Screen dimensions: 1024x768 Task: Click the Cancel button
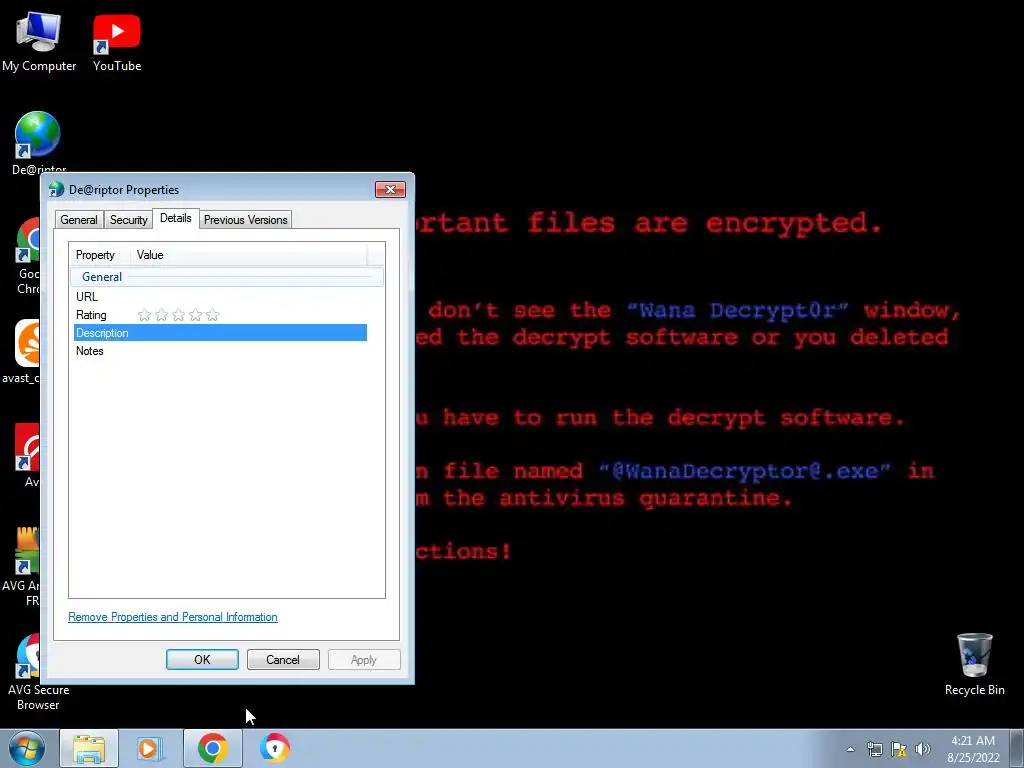283,660
